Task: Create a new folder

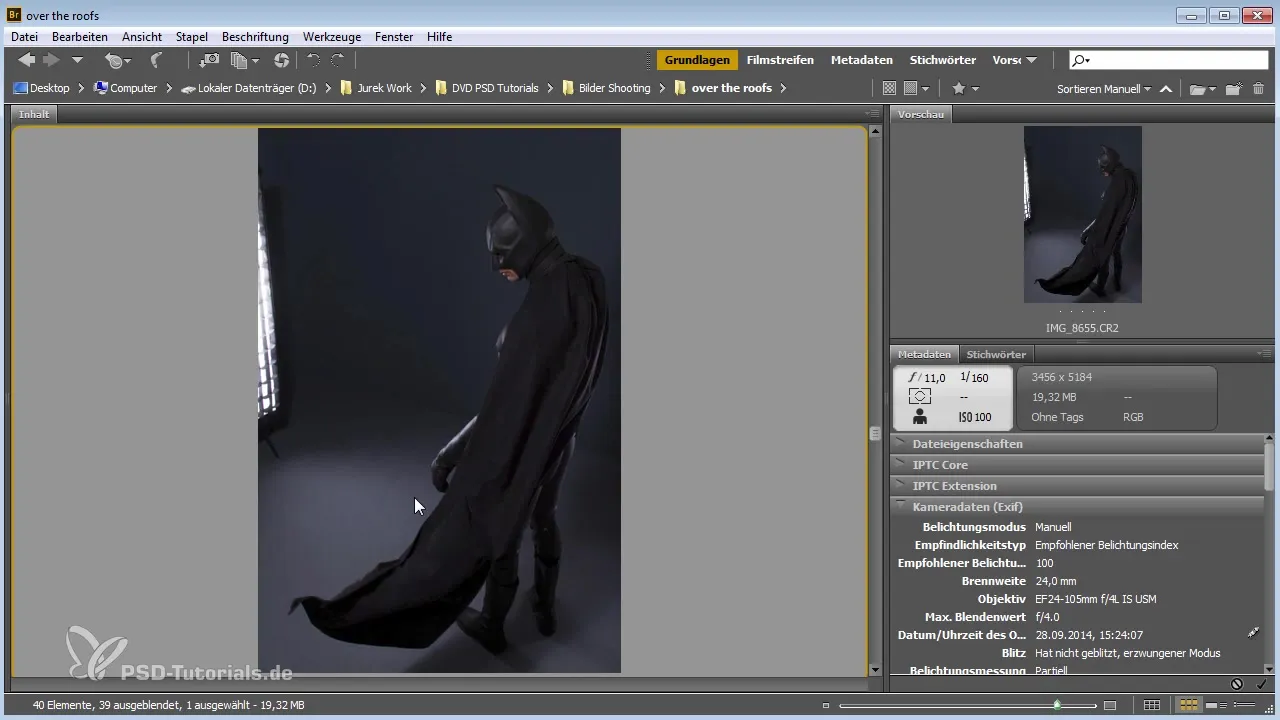Action: coord(1233,88)
